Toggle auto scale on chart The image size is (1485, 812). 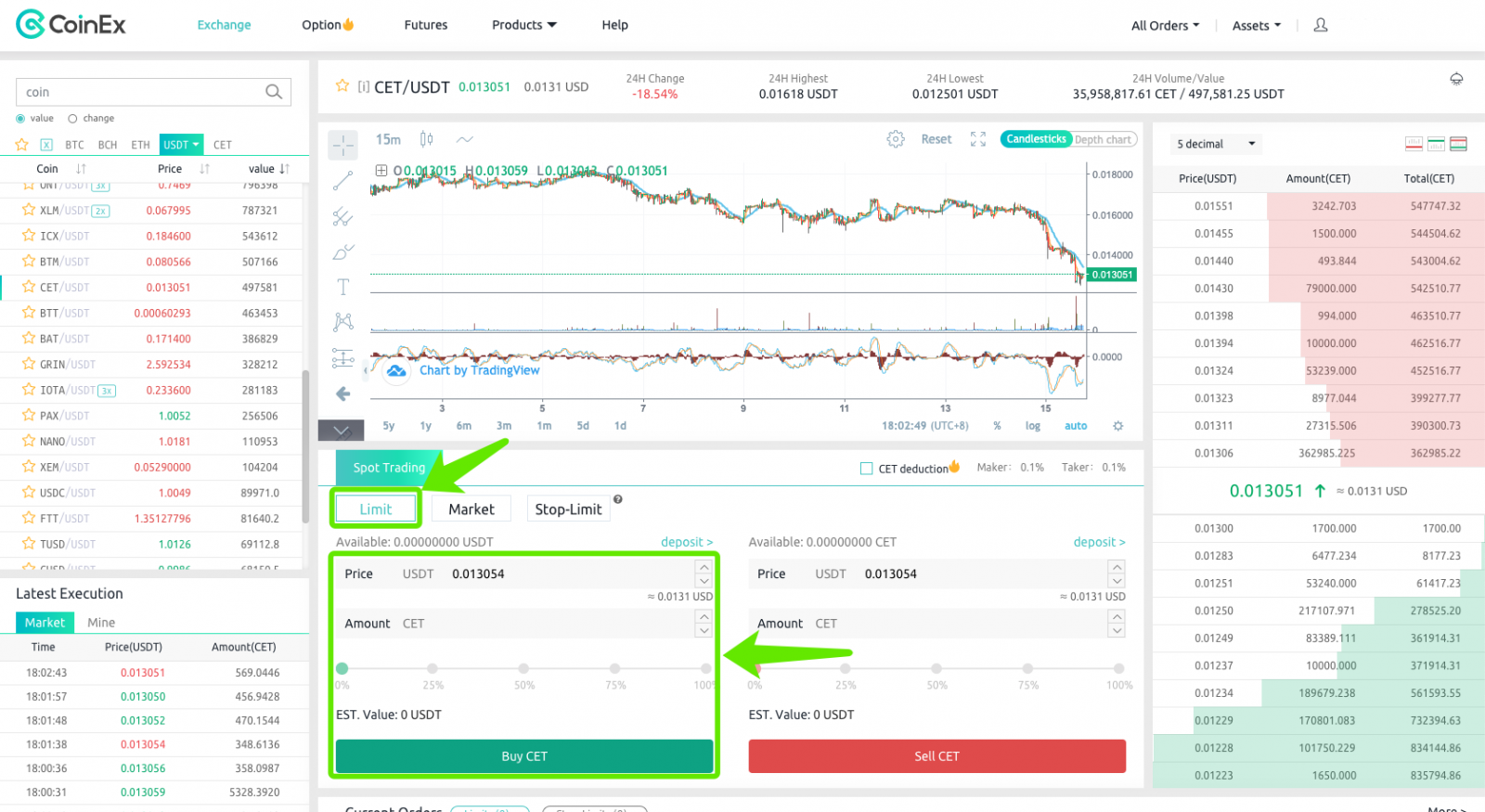(1076, 426)
